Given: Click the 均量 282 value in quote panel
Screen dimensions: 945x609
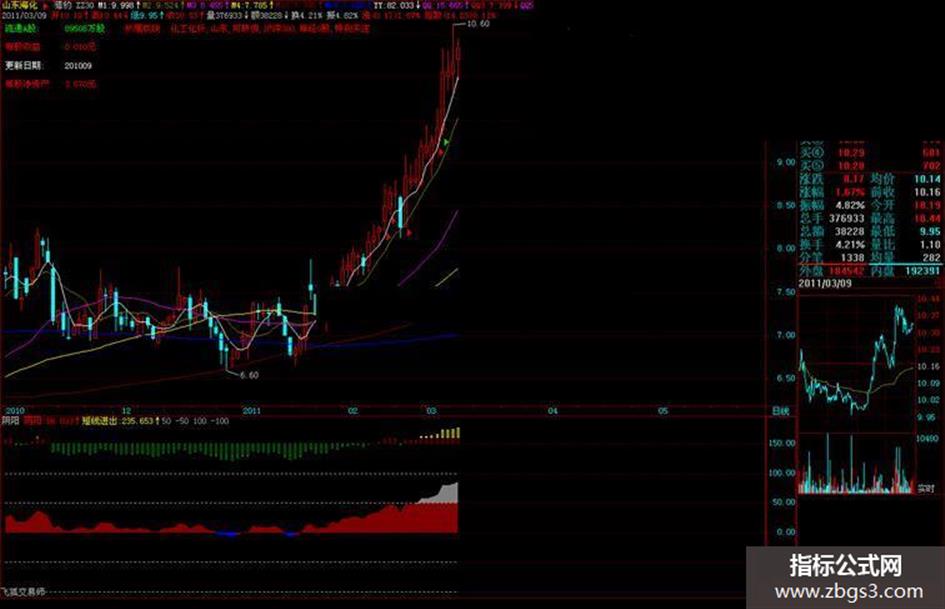Looking at the screenshot, I should click(932, 257).
